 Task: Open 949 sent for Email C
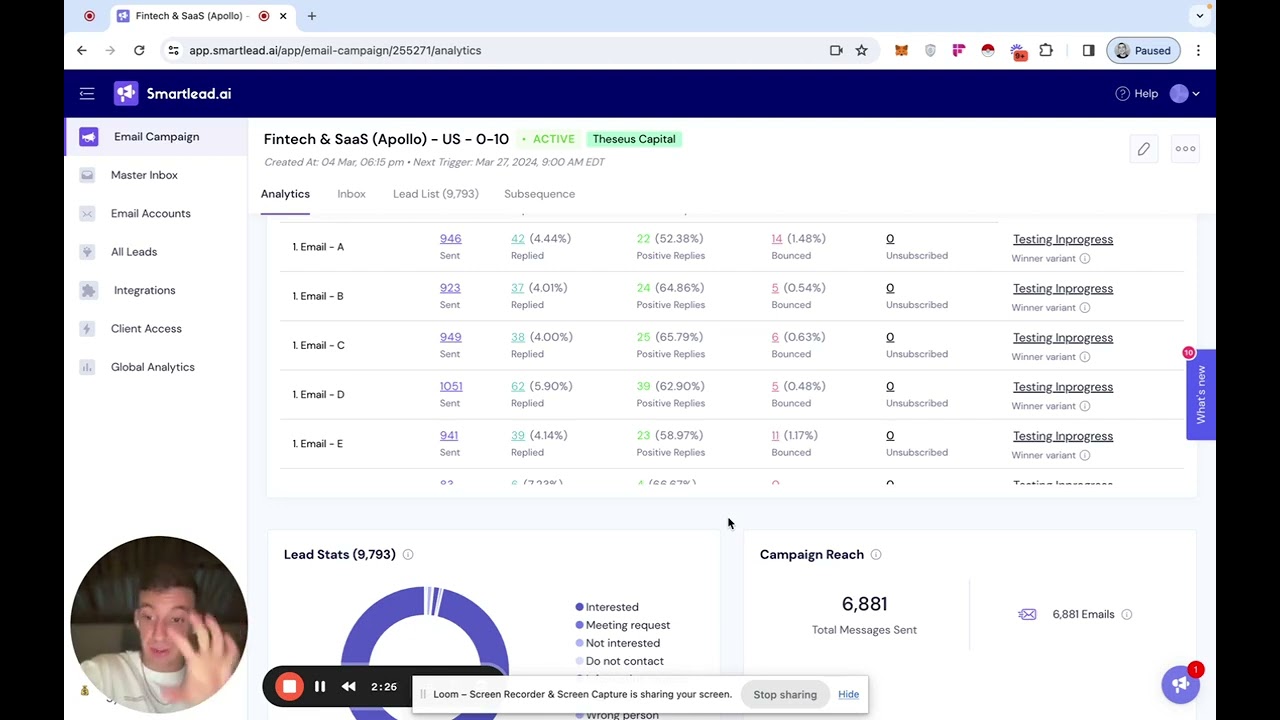point(450,337)
